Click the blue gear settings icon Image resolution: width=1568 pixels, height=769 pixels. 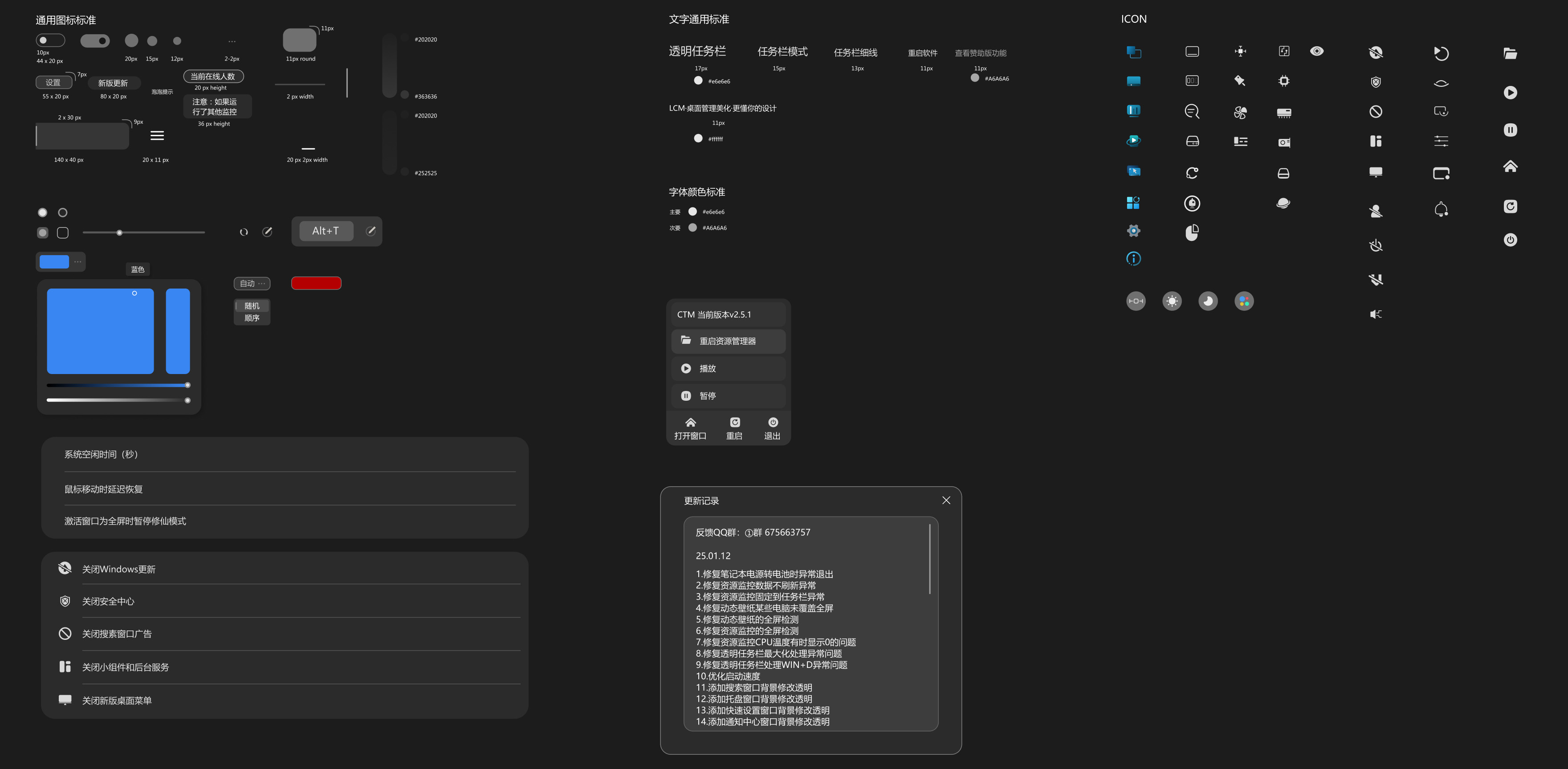click(x=1133, y=231)
